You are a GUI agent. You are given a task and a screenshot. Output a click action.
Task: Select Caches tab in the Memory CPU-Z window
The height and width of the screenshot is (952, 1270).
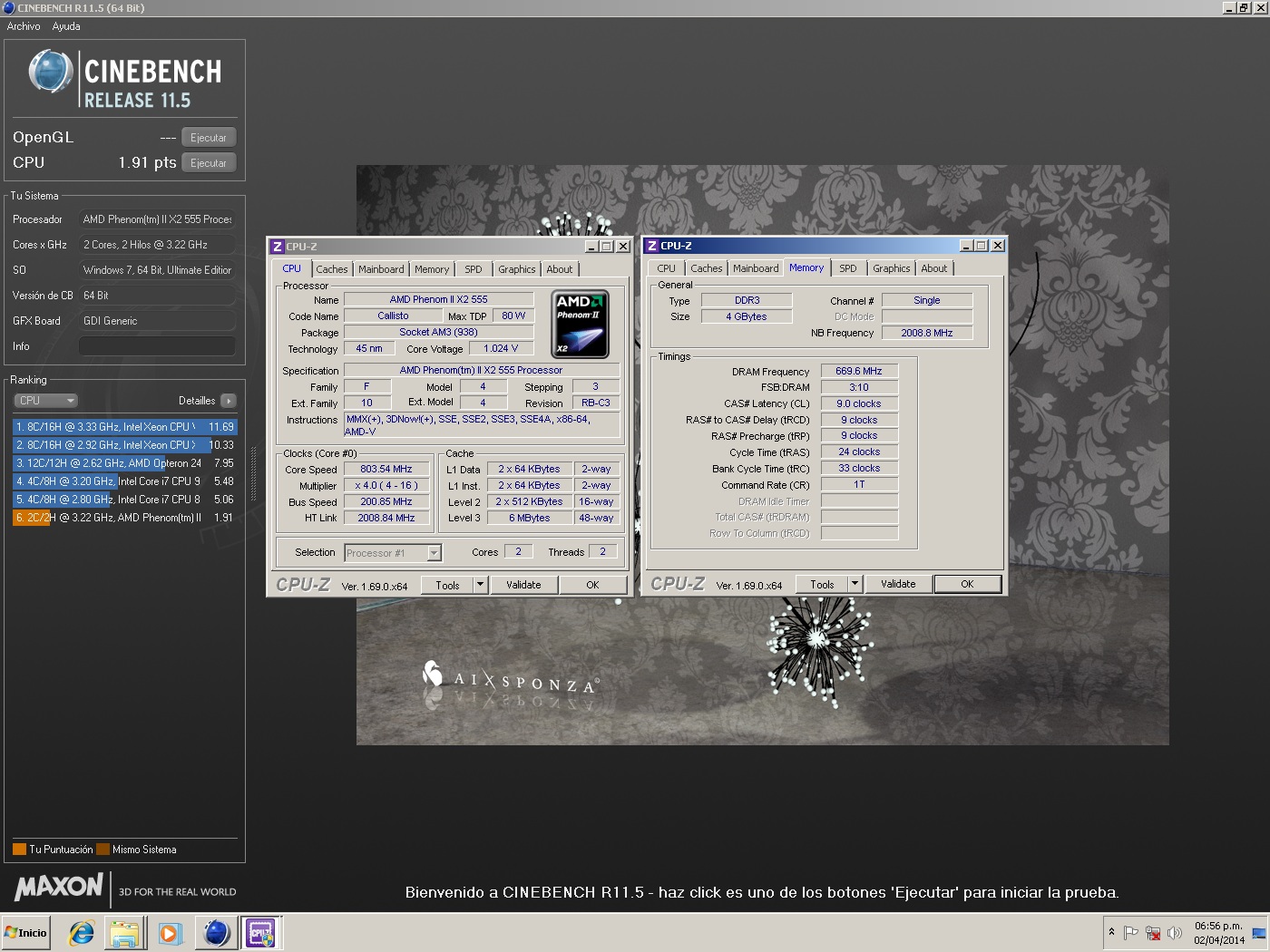pyautogui.click(x=707, y=268)
